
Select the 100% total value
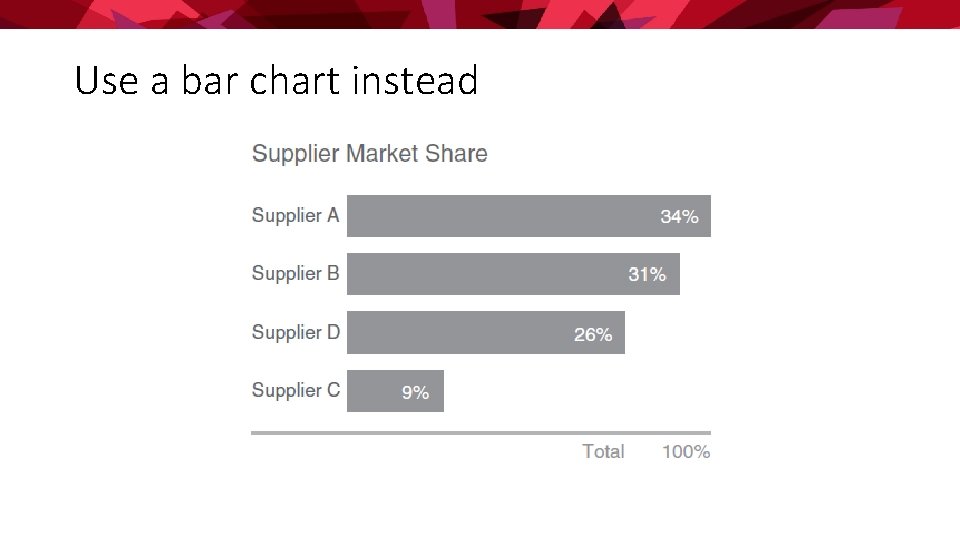coord(686,451)
